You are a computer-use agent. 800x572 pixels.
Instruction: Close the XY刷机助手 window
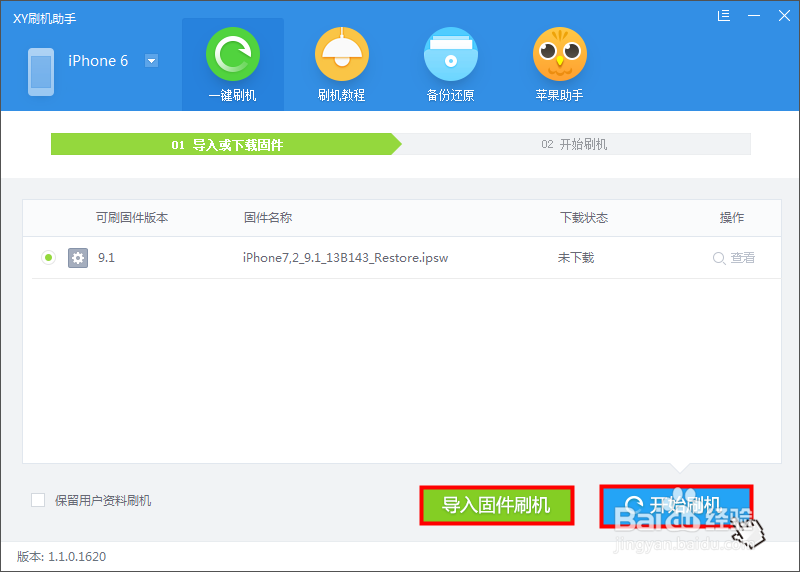tap(784, 16)
